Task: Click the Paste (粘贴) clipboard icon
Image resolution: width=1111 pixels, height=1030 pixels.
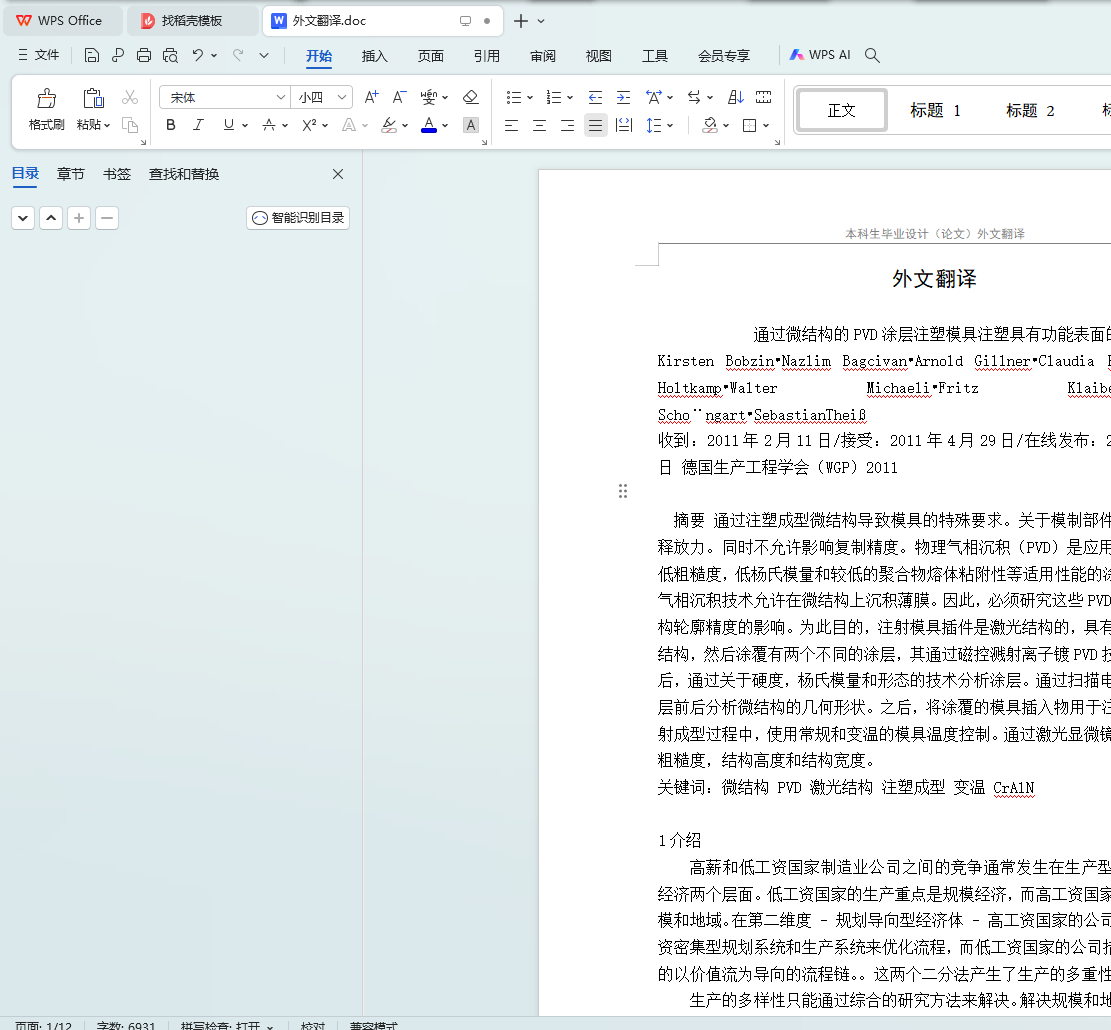Action: 93,98
